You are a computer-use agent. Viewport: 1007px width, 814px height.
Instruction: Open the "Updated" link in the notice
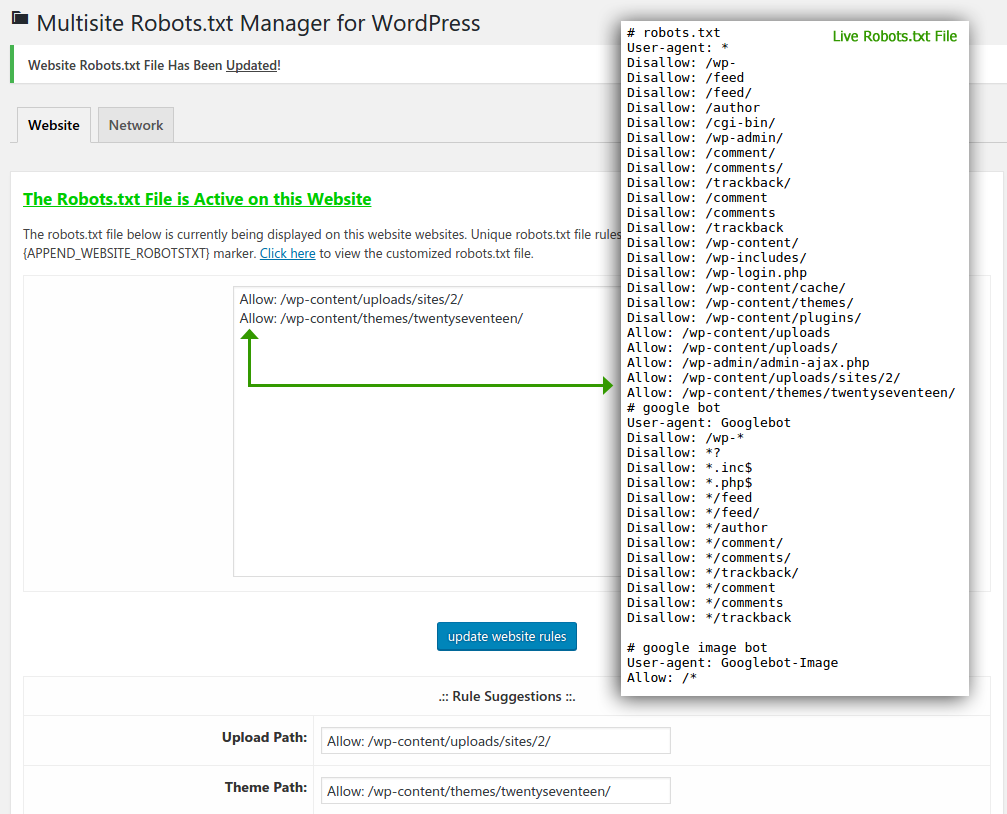[x=251, y=65]
